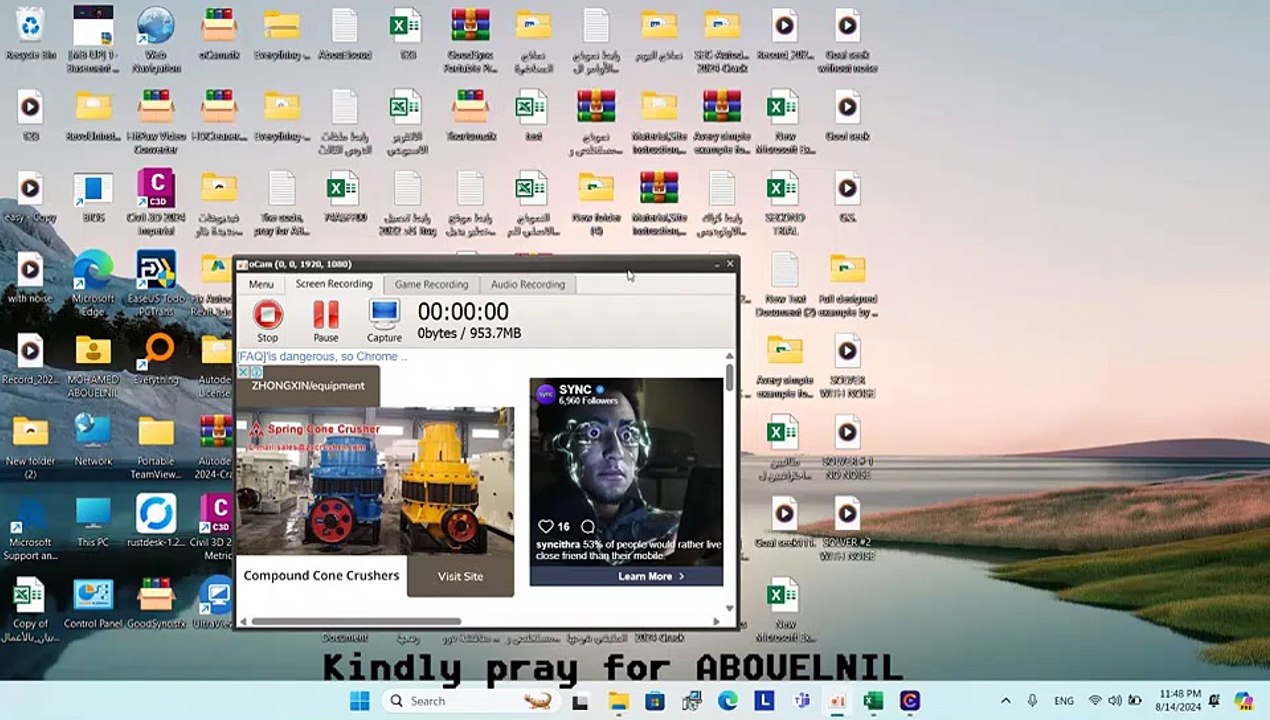The height and width of the screenshot is (720, 1270).
Task: Select the Portable TeamViewer folder
Action: 156,446
